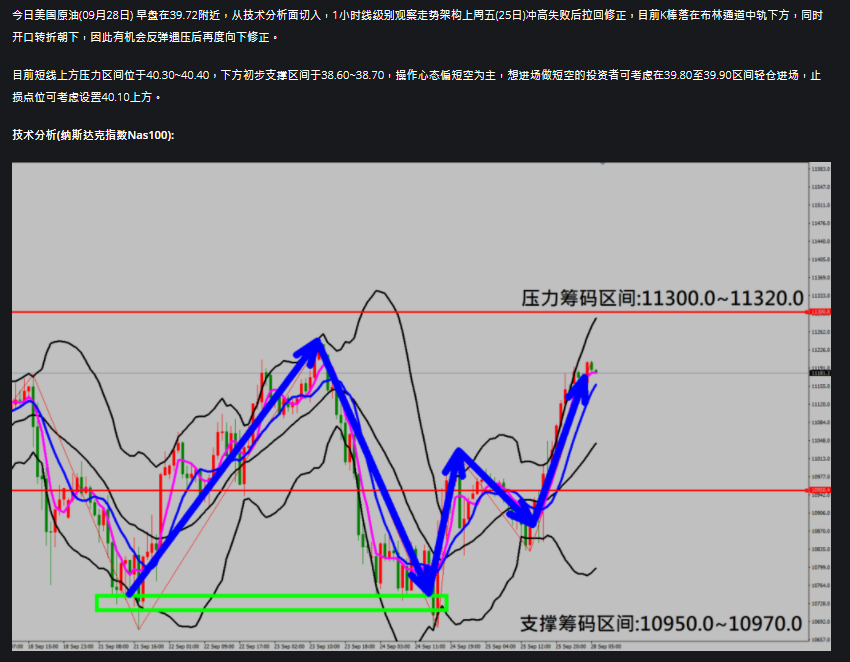Screen dimensions: 850x662
Task: Click price axis value 11476.0
Action: tap(821, 223)
